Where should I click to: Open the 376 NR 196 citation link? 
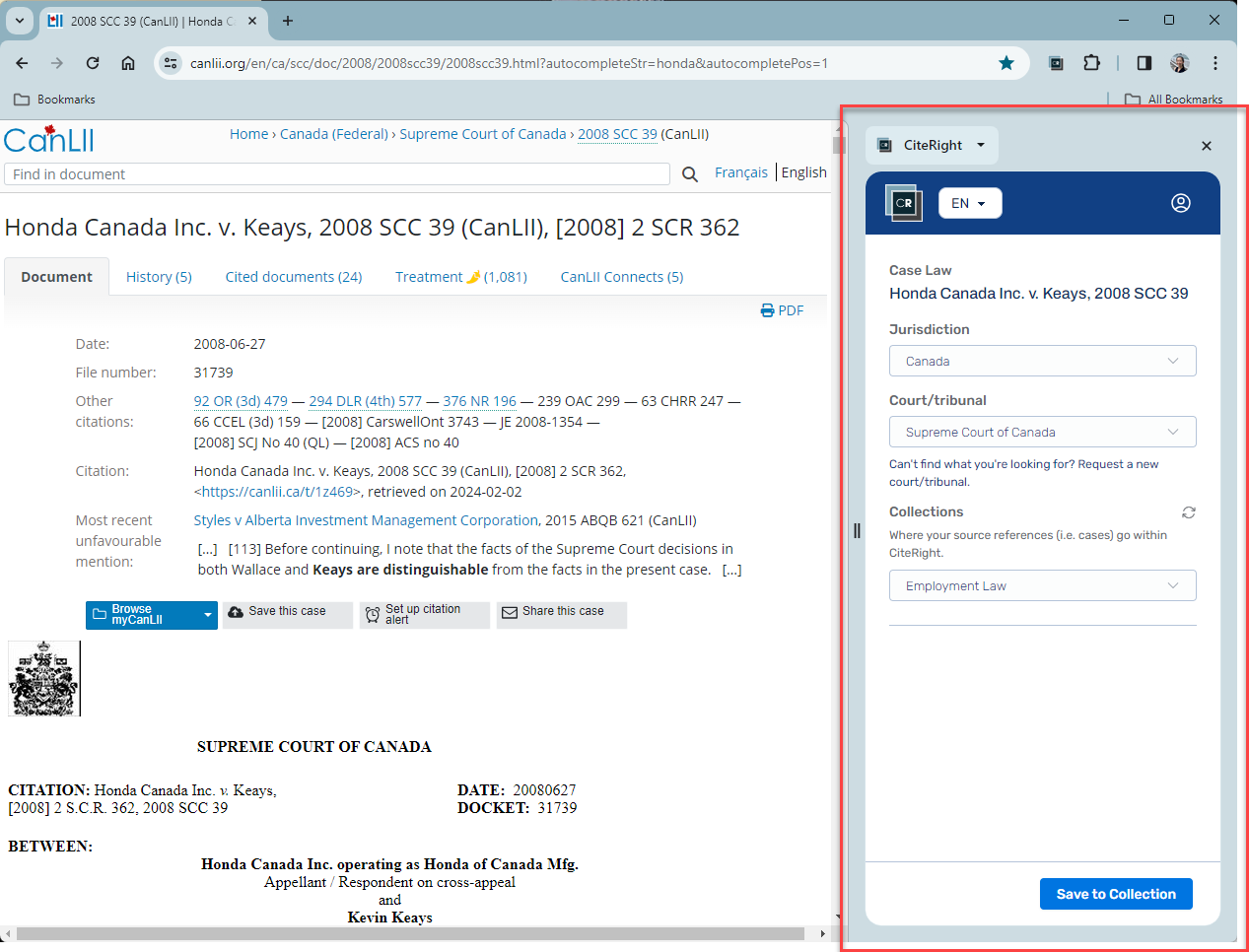pyautogui.click(x=480, y=401)
